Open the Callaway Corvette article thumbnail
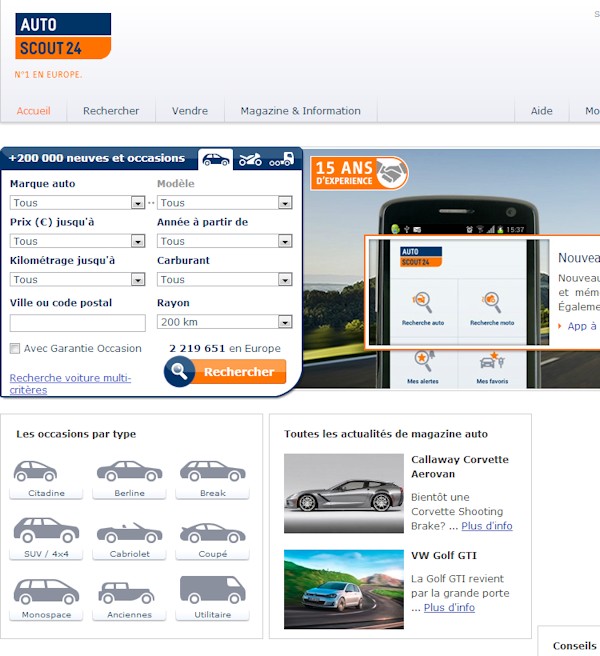Screen dimensions: 600x656 (x=343, y=494)
